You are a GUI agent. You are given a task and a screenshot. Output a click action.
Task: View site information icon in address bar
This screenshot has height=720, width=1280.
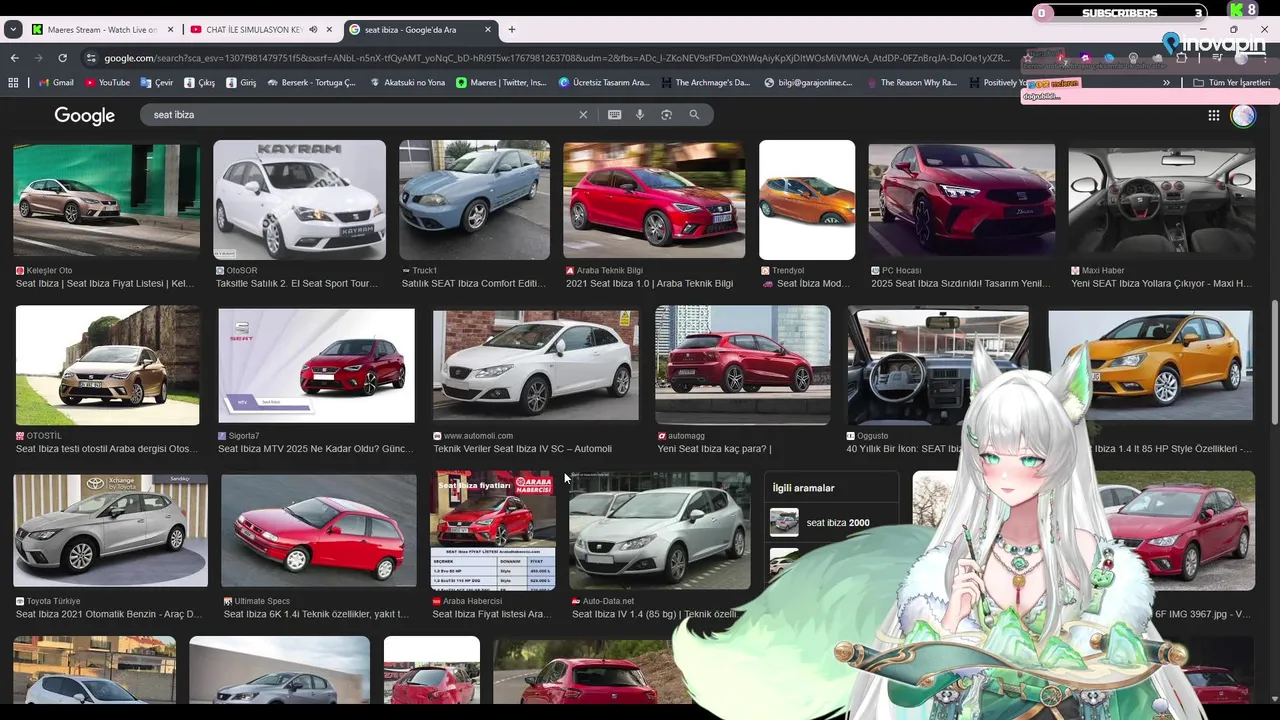(91, 58)
